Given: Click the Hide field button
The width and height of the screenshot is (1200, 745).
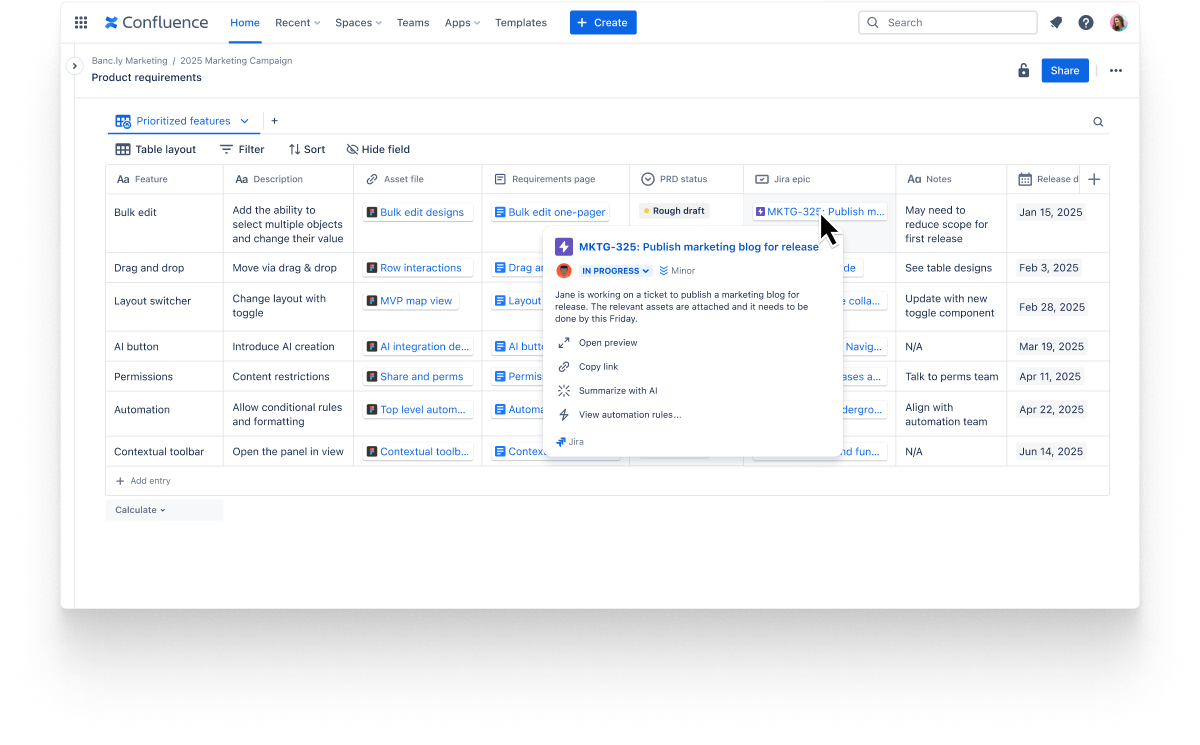Looking at the screenshot, I should 378,149.
